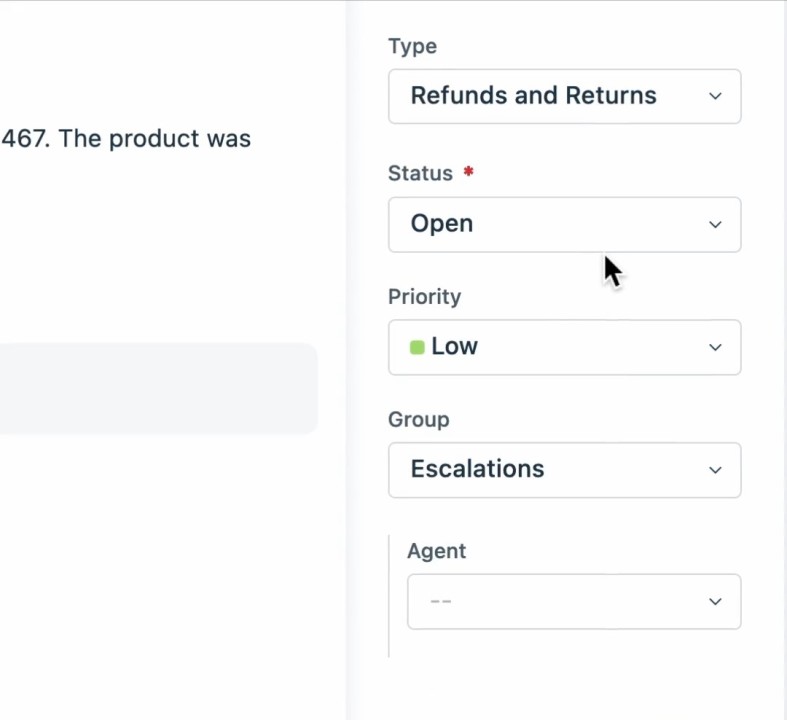The height and width of the screenshot is (720, 787).
Task: Click the chevron arrow in the Type field
Action: (x=715, y=96)
